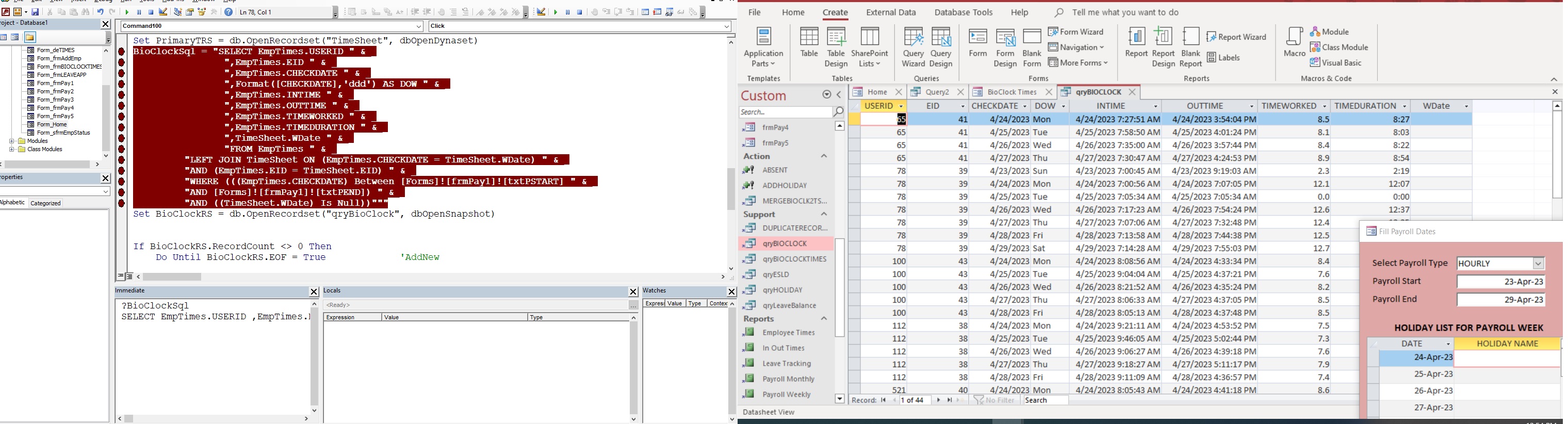Launch the Query Wizard from ribbon
Screen dimensions: 1568x424
[x=913, y=47]
